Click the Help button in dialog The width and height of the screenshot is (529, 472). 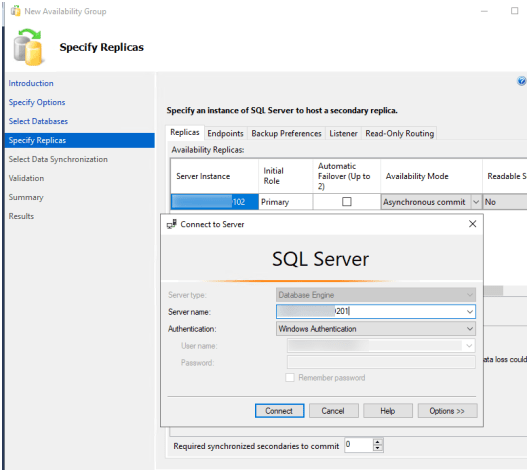[x=388, y=411]
